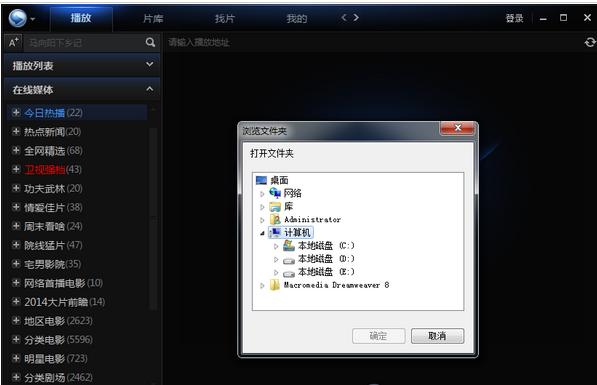597x385 pixels.
Task: Go back with the left navigation arrow
Action: pos(344,18)
